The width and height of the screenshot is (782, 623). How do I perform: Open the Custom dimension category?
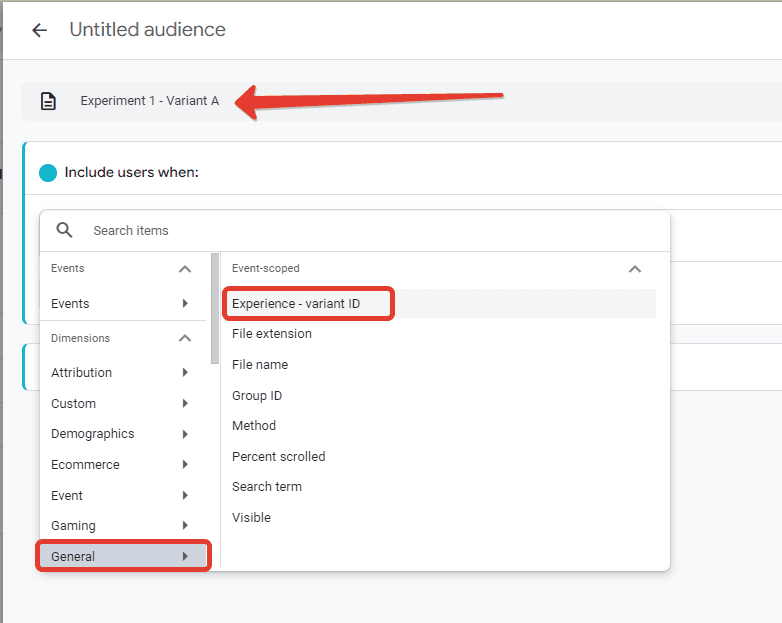click(x=122, y=403)
